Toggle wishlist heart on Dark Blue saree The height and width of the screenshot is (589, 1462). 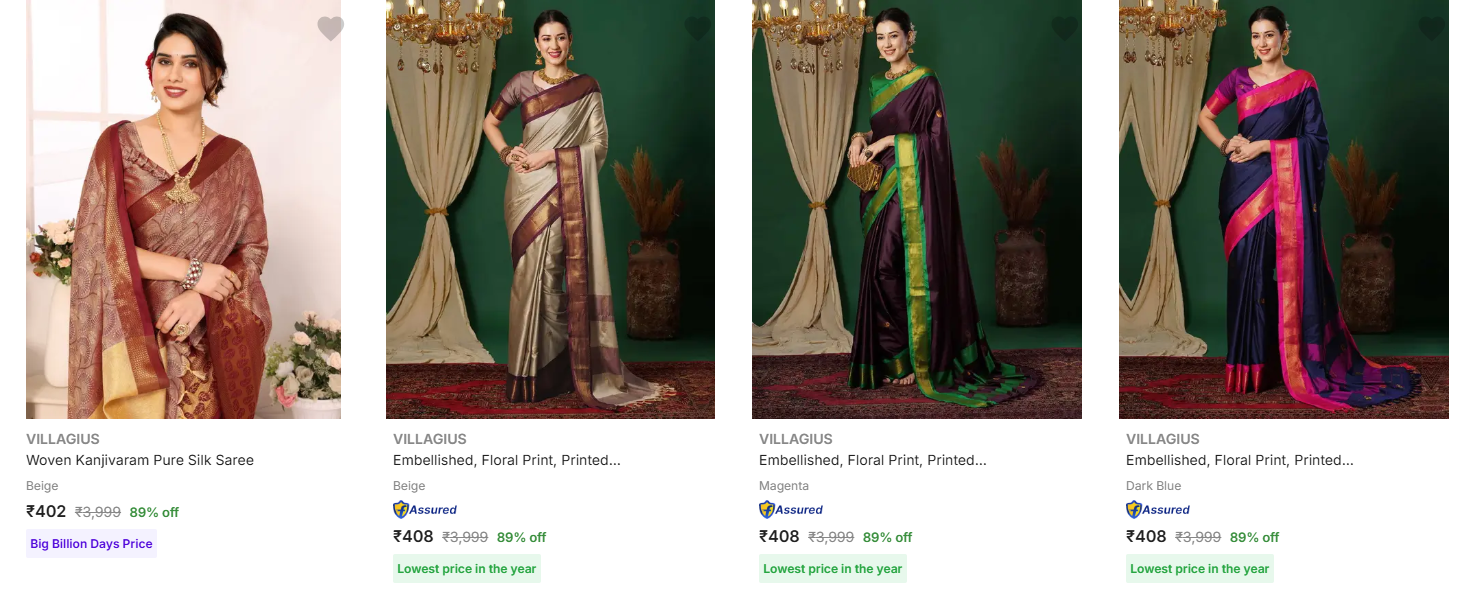[x=1431, y=28]
